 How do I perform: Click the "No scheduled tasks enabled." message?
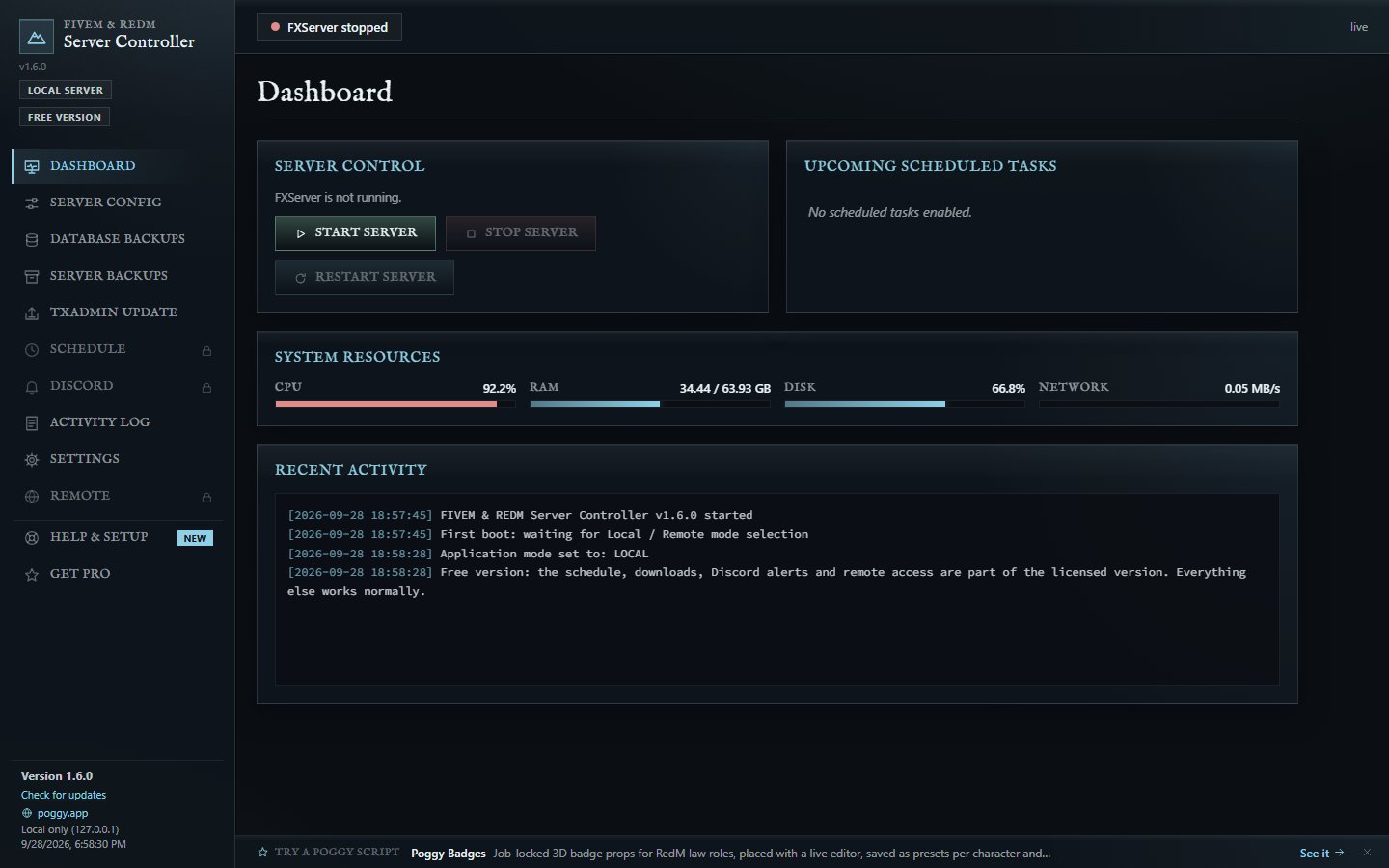(x=890, y=212)
